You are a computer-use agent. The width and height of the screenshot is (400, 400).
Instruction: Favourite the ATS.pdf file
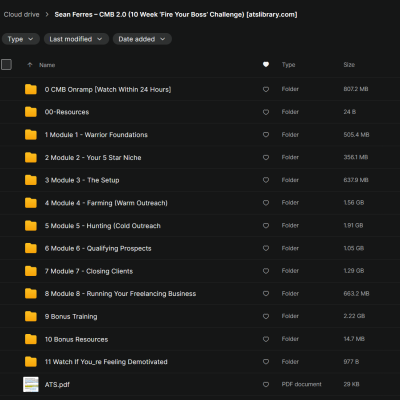point(266,384)
